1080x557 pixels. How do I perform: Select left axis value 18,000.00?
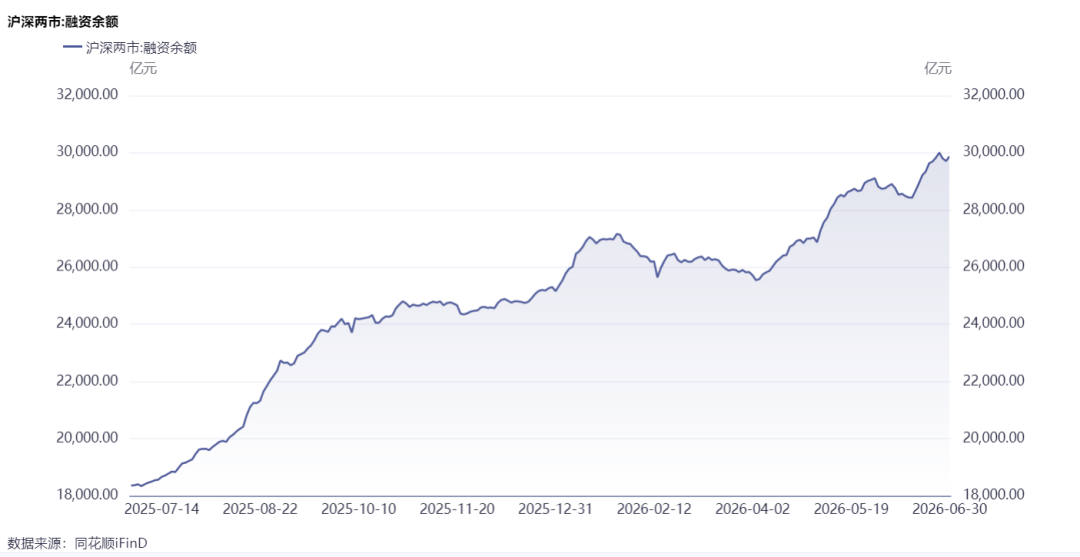click(x=87, y=495)
